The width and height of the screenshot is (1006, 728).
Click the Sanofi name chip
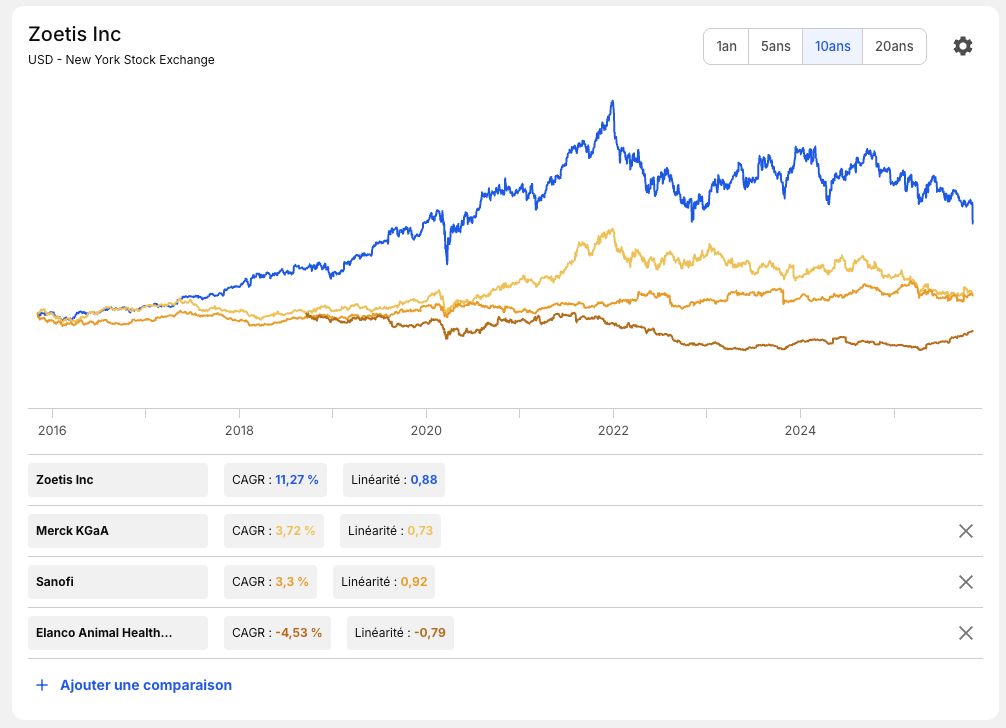[118, 582]
